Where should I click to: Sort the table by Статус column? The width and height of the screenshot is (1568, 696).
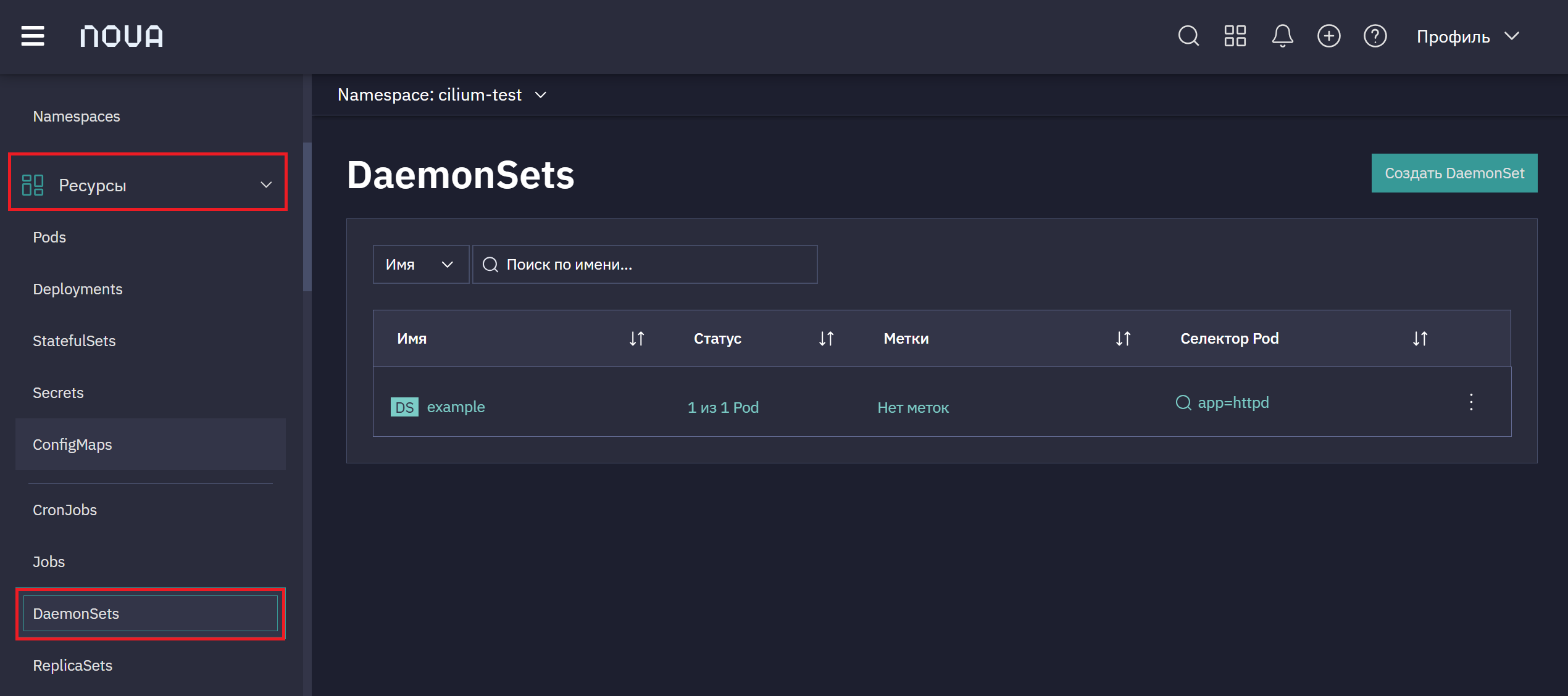tap(826, 338)
